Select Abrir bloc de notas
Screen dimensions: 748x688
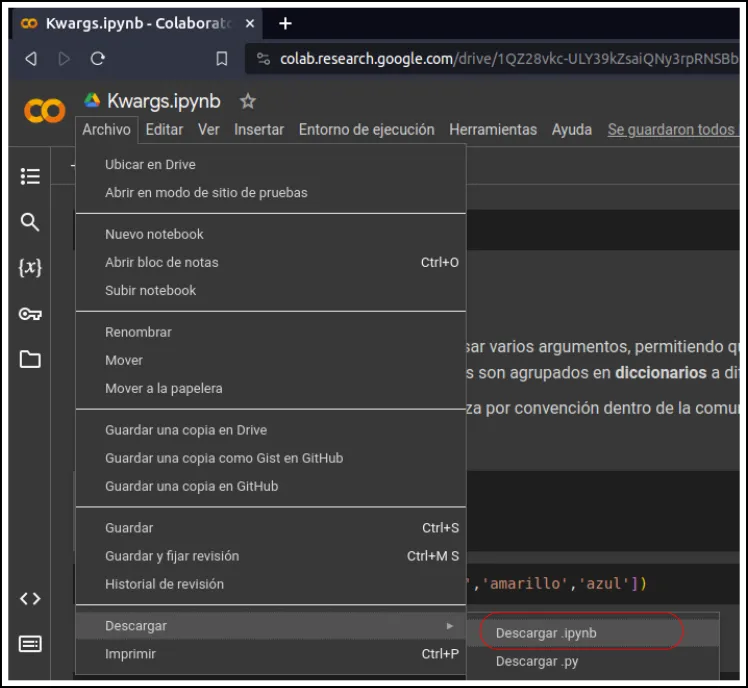[271, 262]
